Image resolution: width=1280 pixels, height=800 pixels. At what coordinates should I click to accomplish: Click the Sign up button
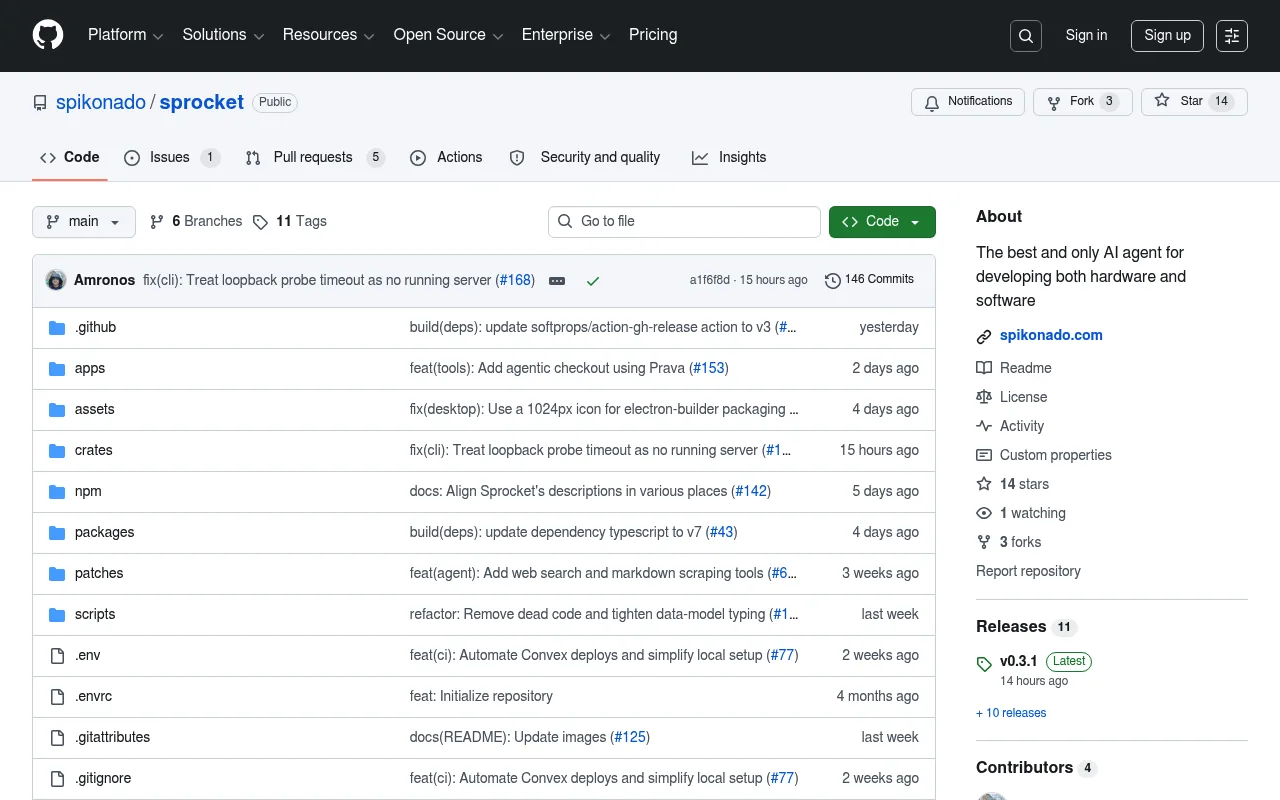point(1167,35)
